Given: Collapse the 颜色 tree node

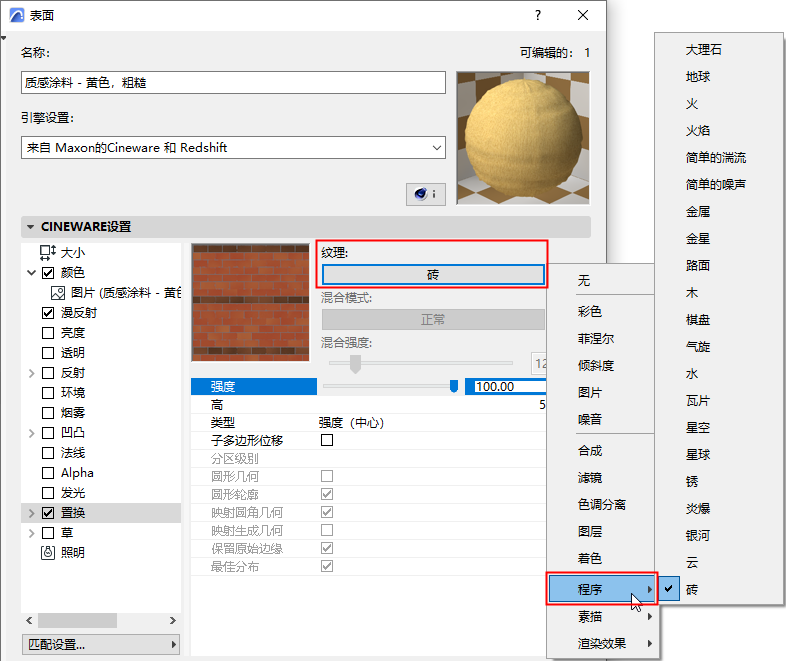Looking at the screenshot, I should (x=32, y=273).
